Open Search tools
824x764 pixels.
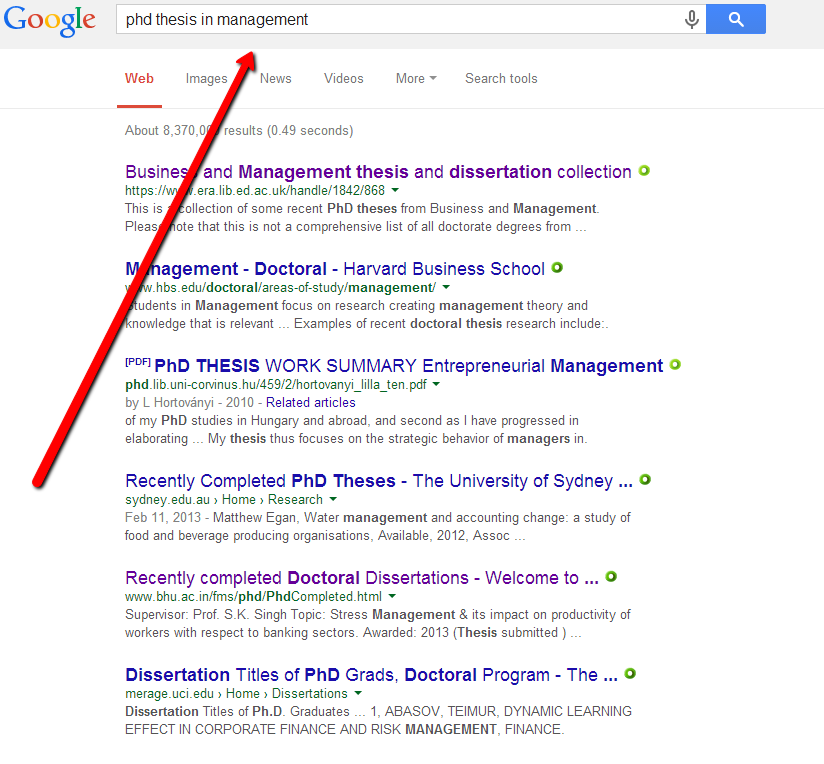(x=501, y=79)
